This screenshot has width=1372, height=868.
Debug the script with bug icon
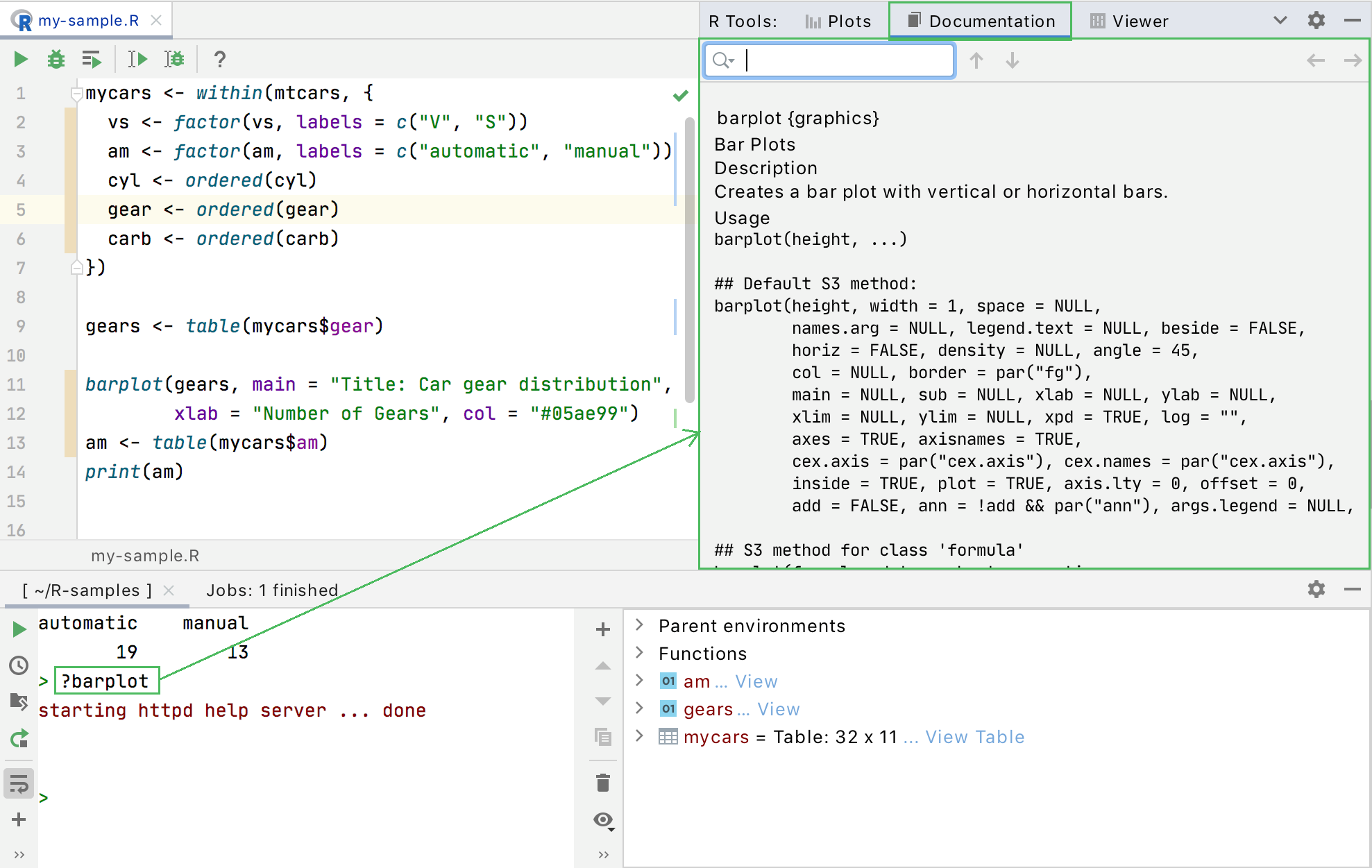56,60
